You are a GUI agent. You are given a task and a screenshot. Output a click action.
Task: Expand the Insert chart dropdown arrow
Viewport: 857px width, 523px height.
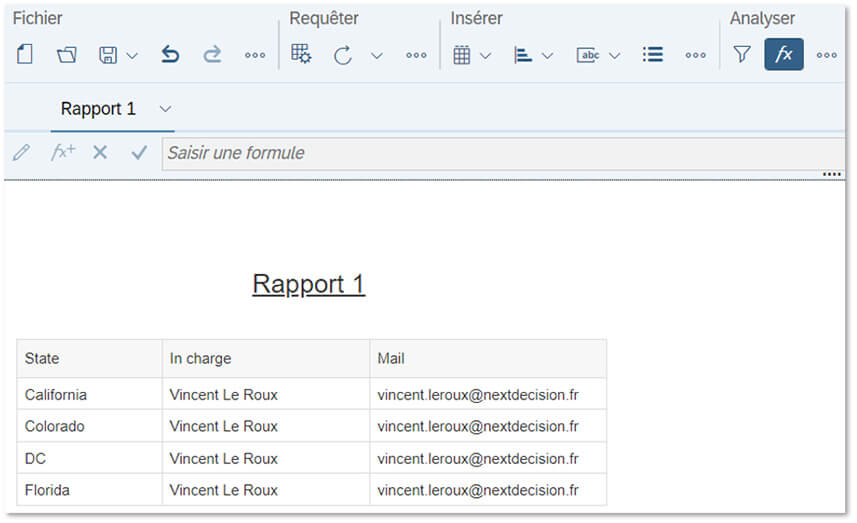pos(547,56)
